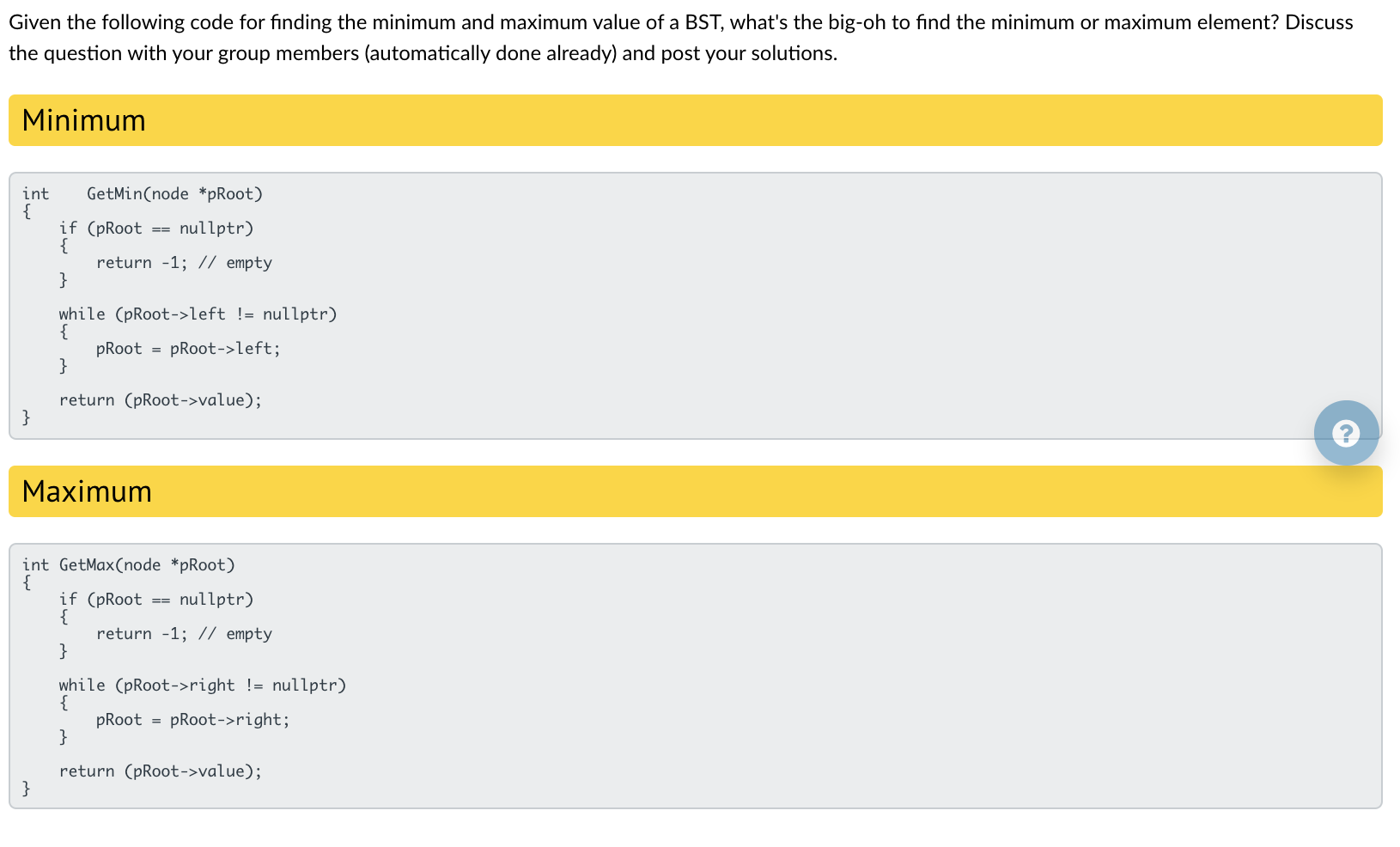
Task: Select the while pRoot->left loop line
Action: pyautogui.click(x=198, y=314)
